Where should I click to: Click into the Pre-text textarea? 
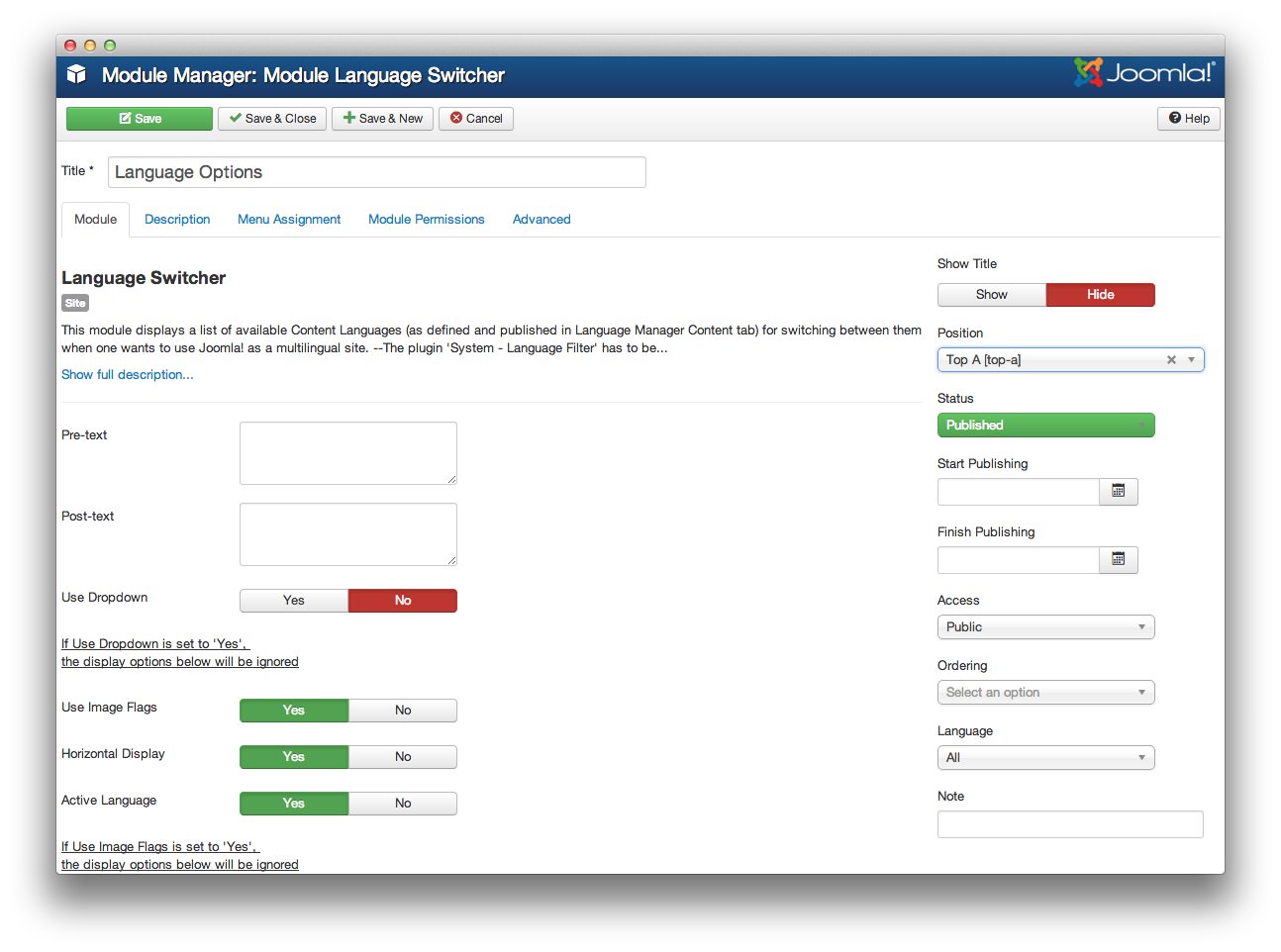point(347,453)
